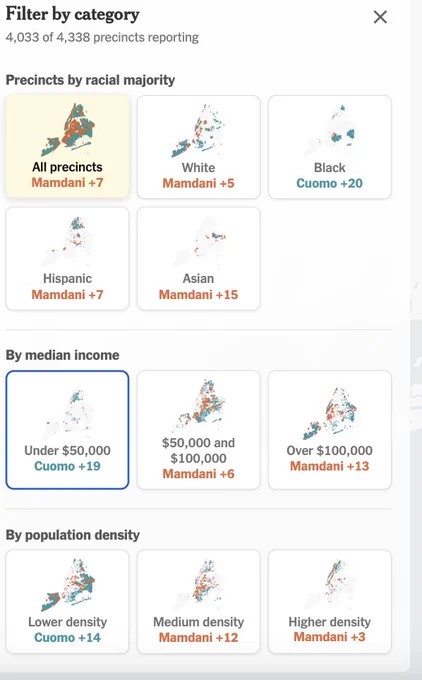
Task: Filter by Lower density precincts
Action: point(67,602)
